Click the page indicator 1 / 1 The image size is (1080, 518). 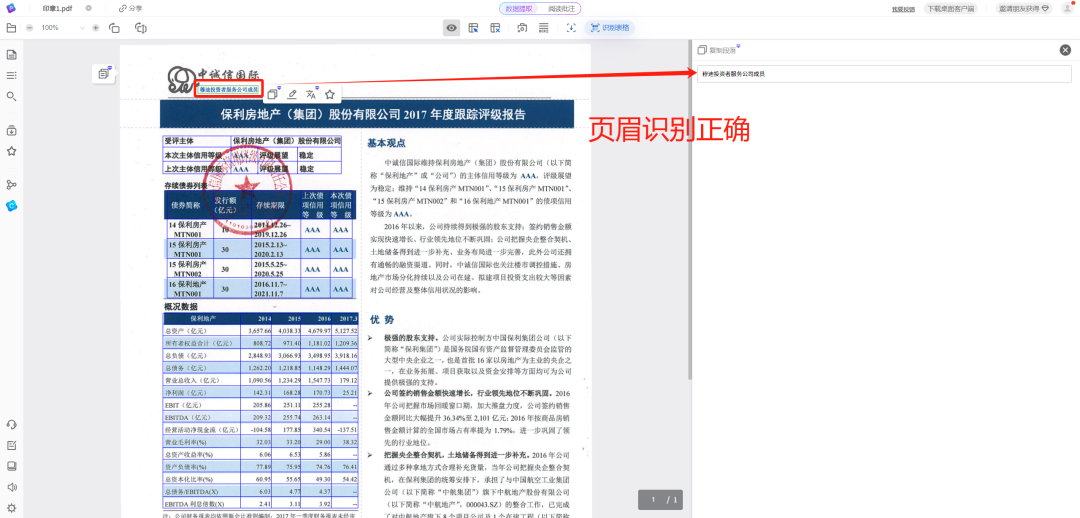663,499
